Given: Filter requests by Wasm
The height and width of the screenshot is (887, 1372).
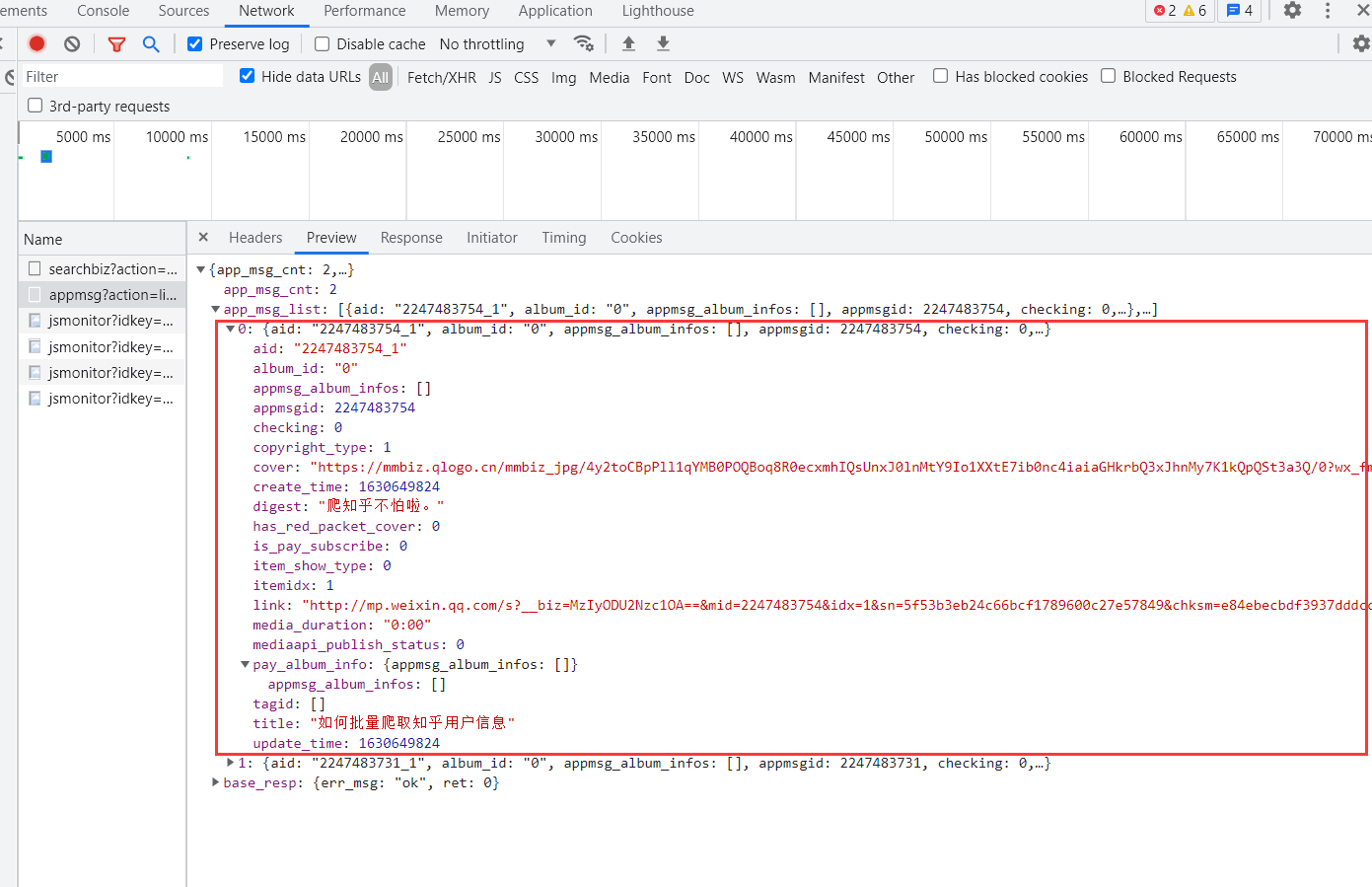Looking at the screenshot, I should (x=776, y=77).
